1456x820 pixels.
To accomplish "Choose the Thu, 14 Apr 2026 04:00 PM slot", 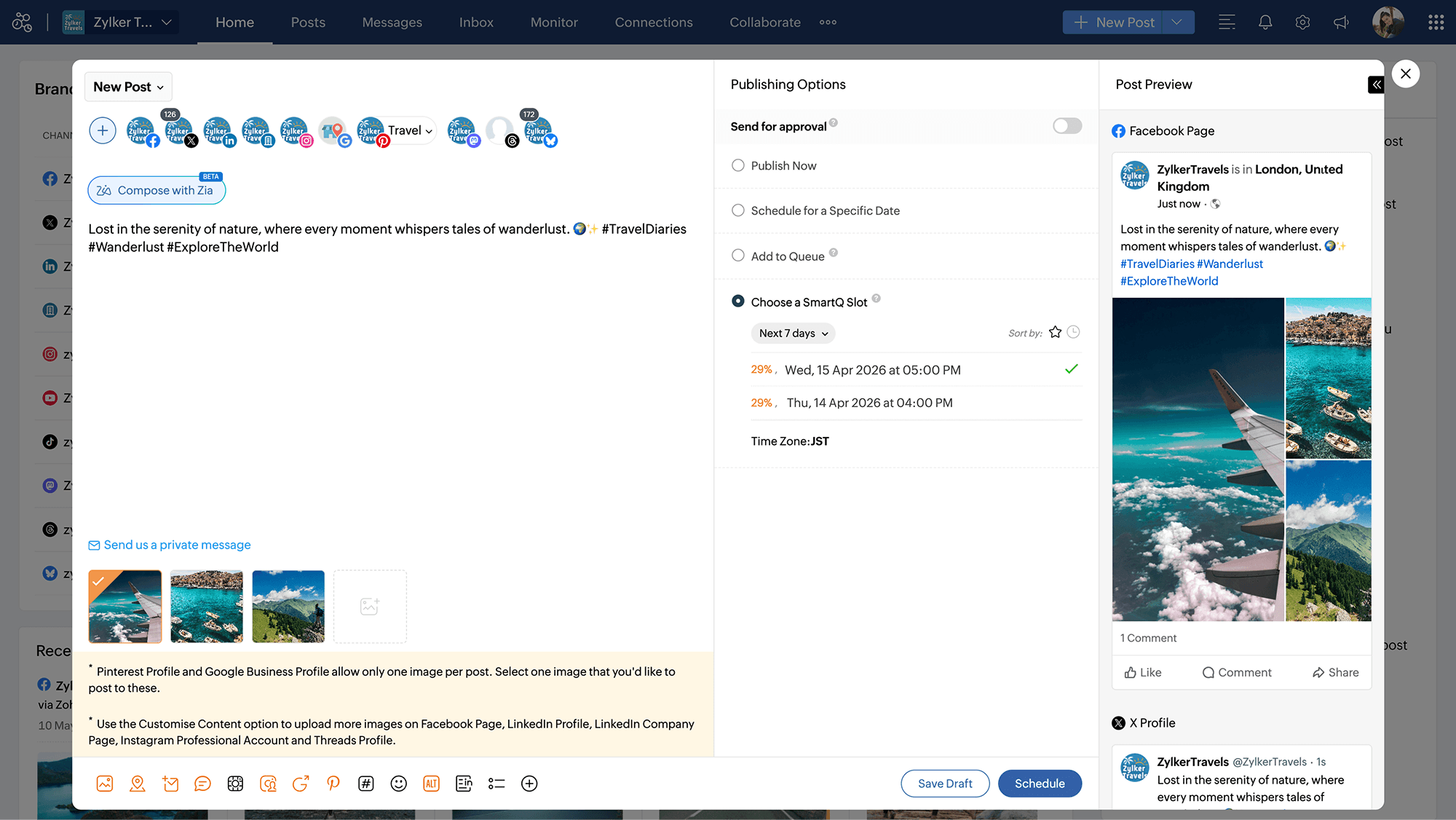I will pyautogui.click(x=916, y=403).
